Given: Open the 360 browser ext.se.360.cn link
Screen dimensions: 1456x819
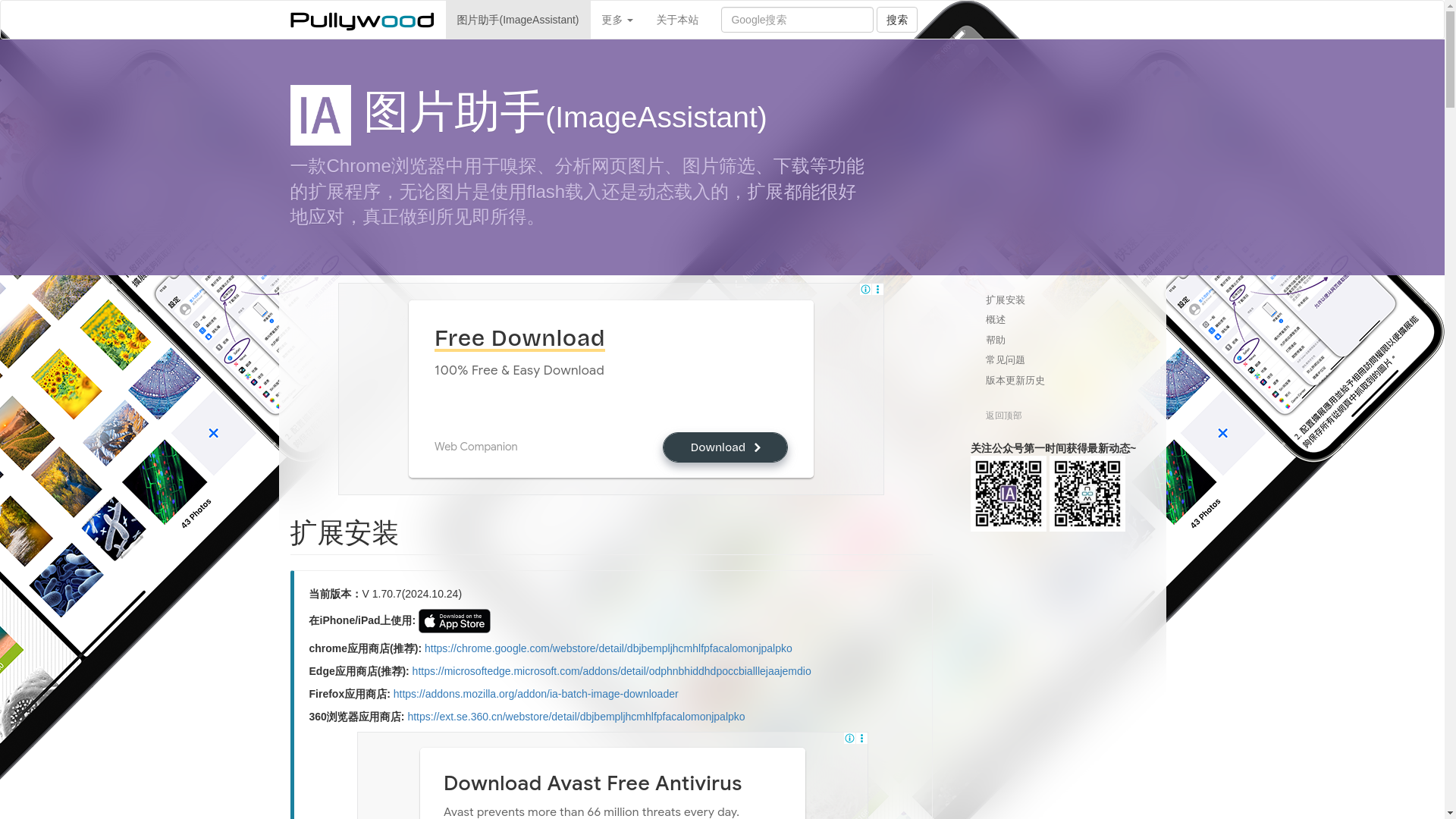Looking at the screenshot, I should pos(576,717).
